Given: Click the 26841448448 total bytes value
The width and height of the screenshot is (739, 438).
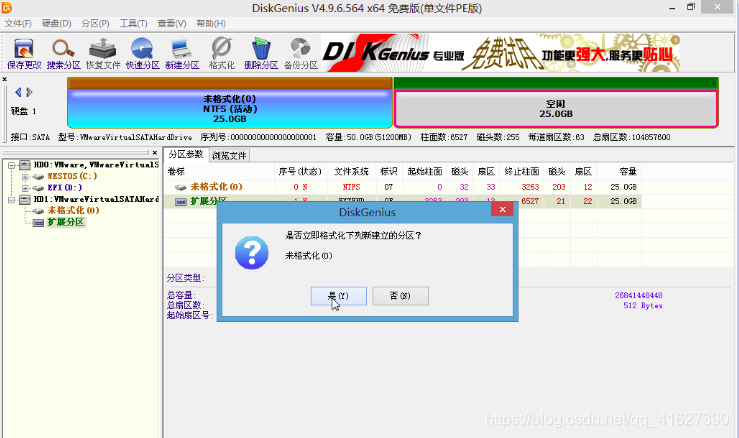Looking at the screenshot, I should 638,295.
